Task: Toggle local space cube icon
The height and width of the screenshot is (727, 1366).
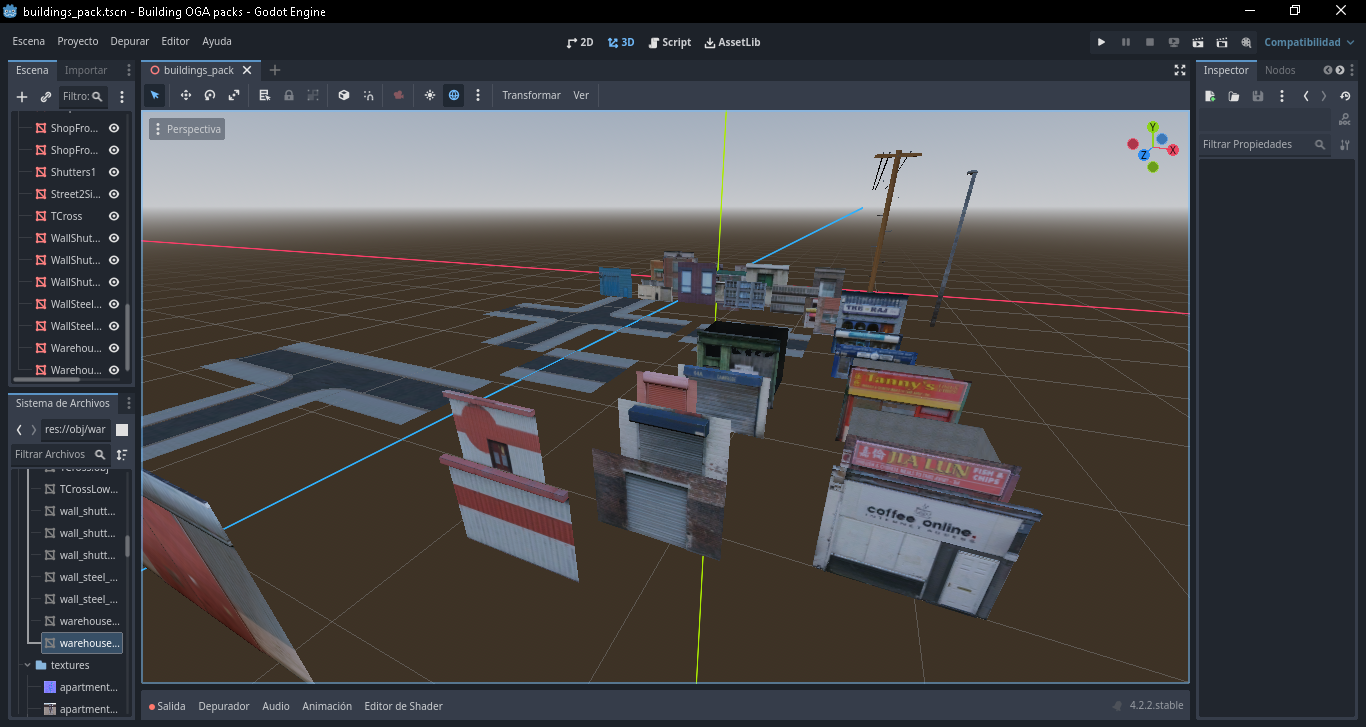Action: (x=344, y=95)
